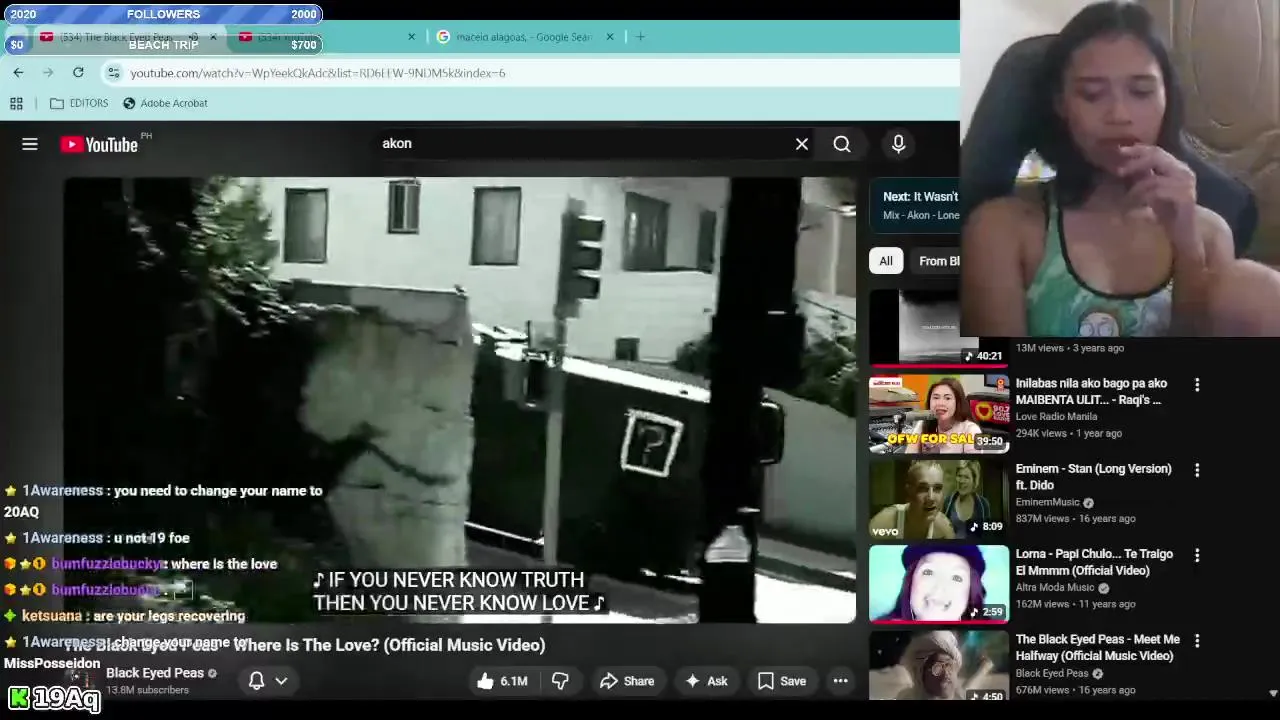Click The Black Eyed Peas - Meet Me Halfway title
Image resolution: width=1280 pixels, height=720 pixels.
(1098, 647)
